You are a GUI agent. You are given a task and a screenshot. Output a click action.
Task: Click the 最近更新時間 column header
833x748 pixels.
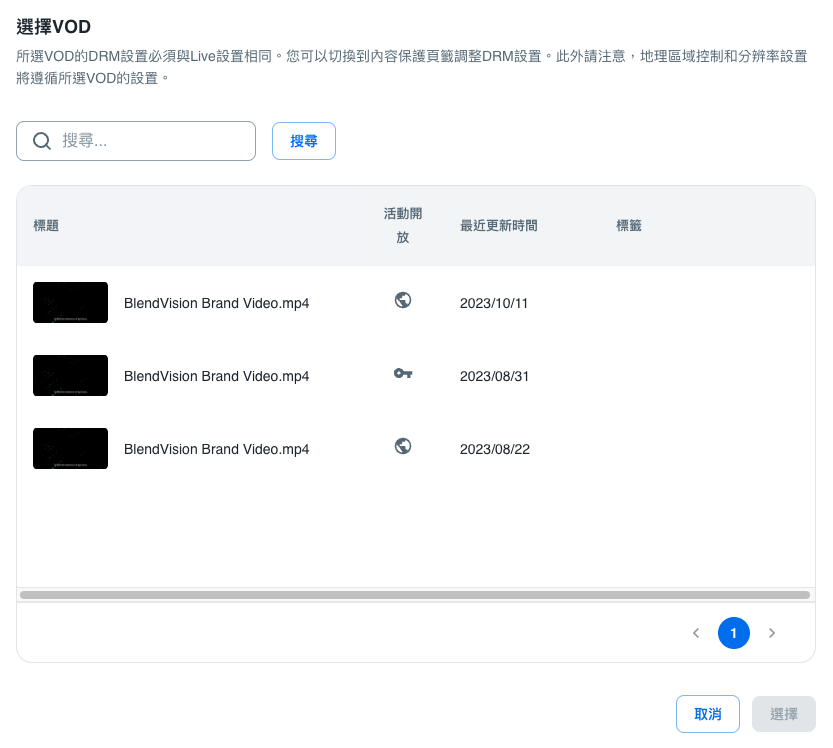498,226
